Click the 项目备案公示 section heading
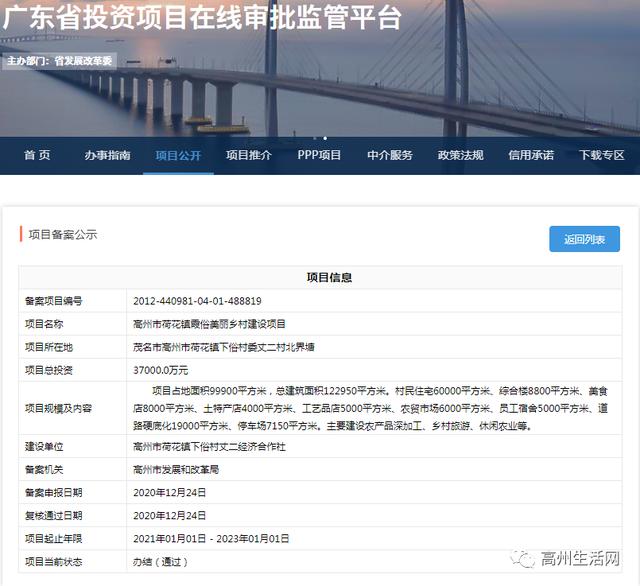Screen dimensions: 640x586 coord(63,235)
